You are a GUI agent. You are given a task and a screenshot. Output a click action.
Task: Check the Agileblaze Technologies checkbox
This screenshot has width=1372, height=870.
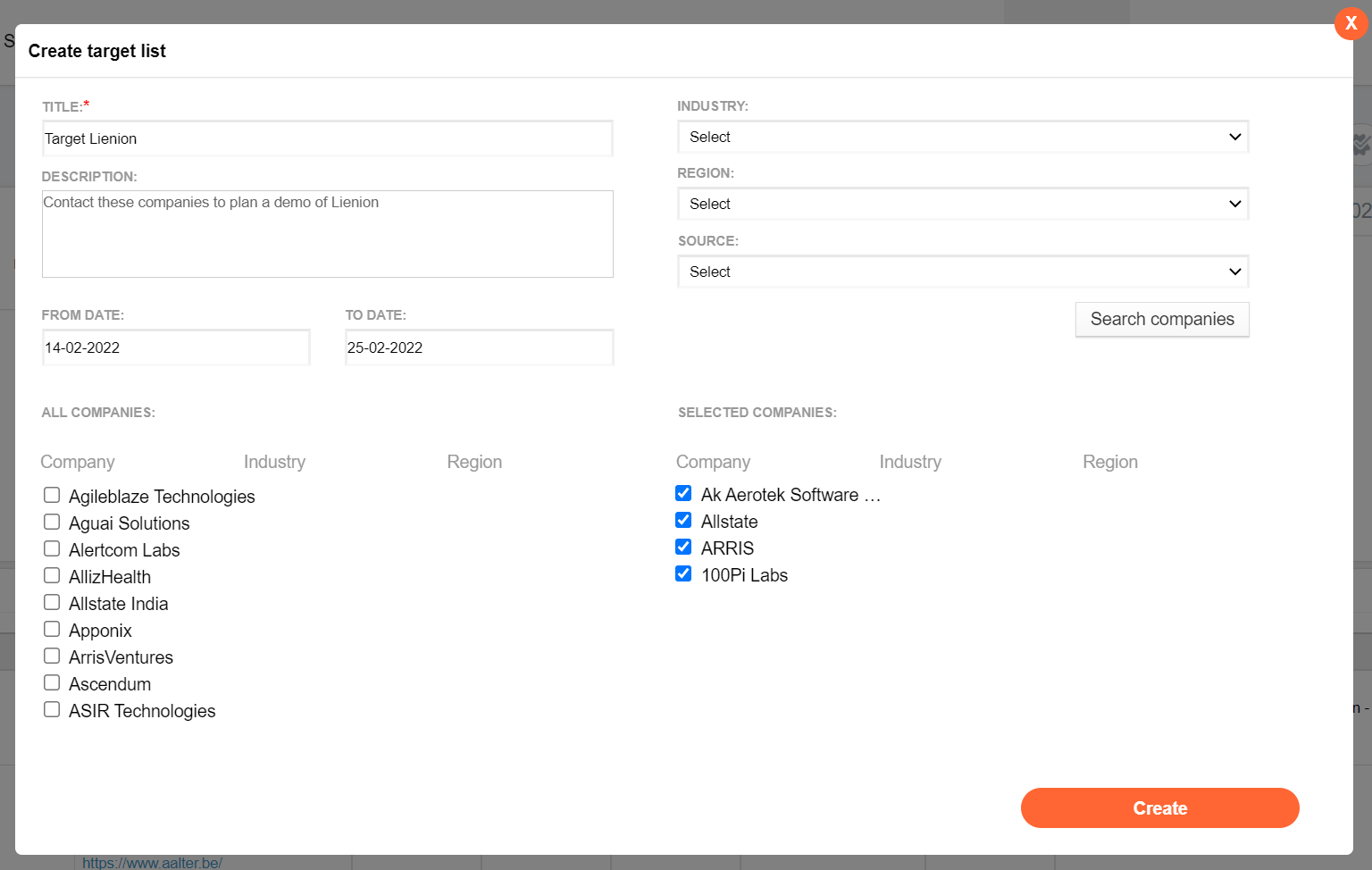click(52, 495)
